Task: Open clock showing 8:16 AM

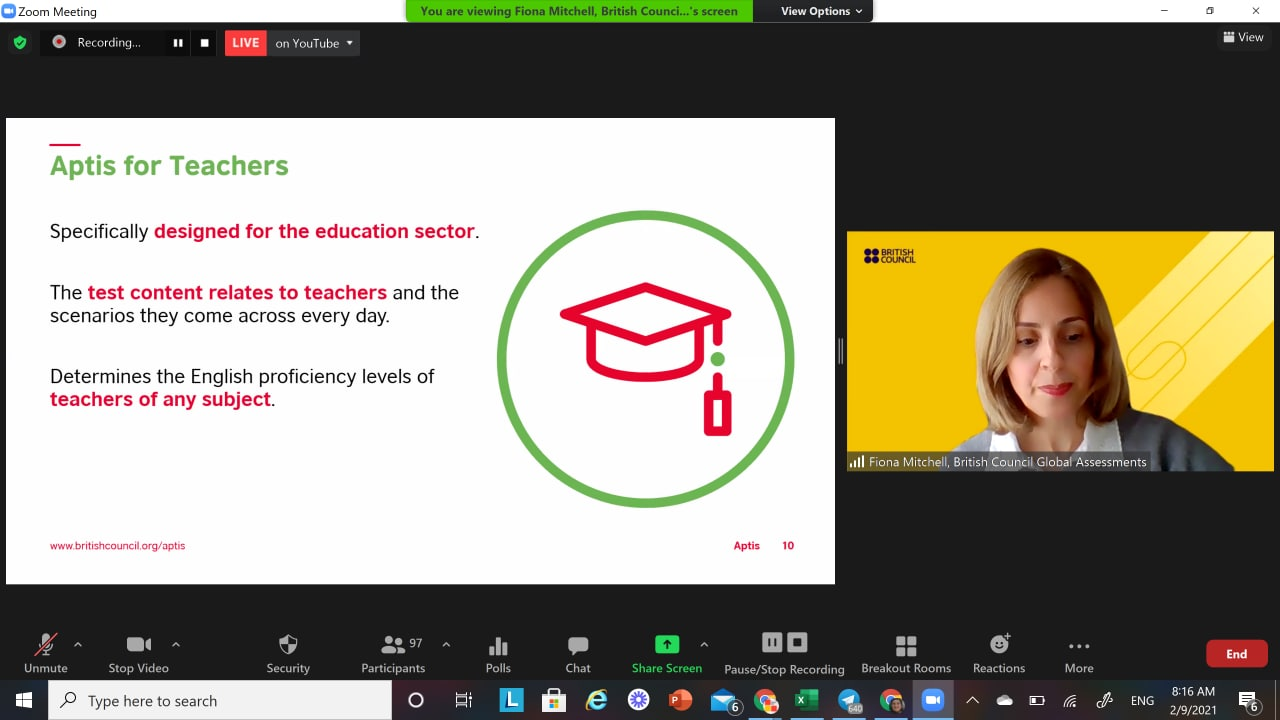Action: (1193, 701)
